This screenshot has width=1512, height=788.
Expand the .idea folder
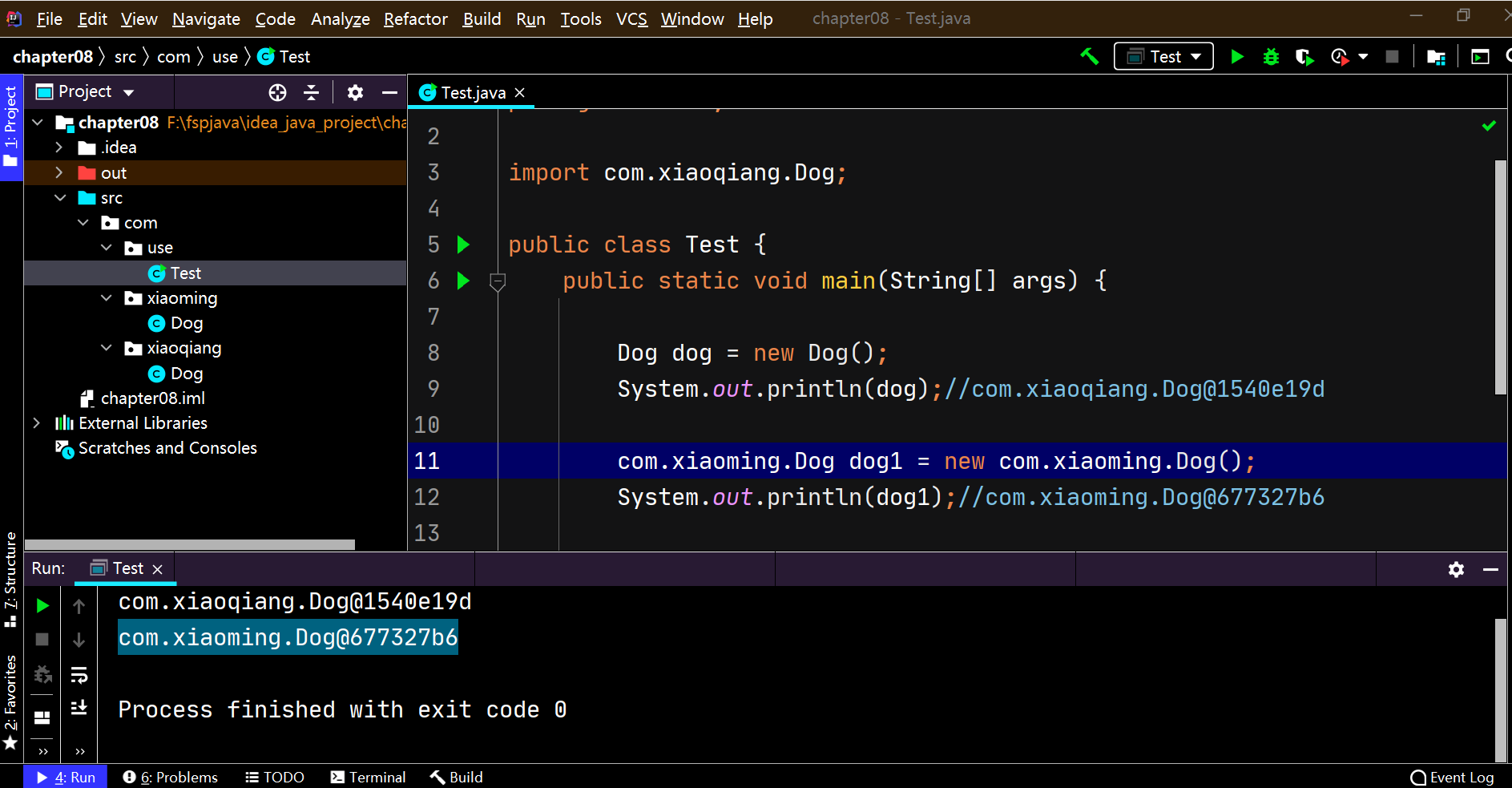[59, 147]
